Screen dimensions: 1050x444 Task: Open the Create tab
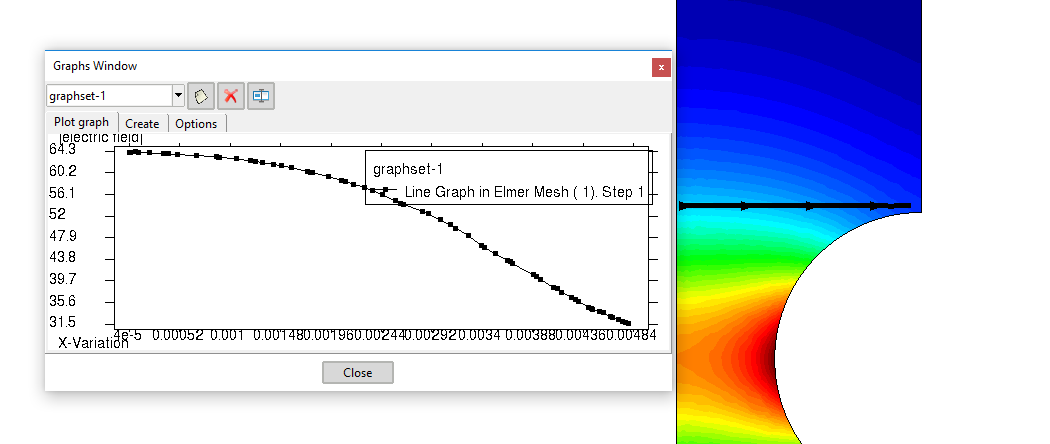click(142, 124)
